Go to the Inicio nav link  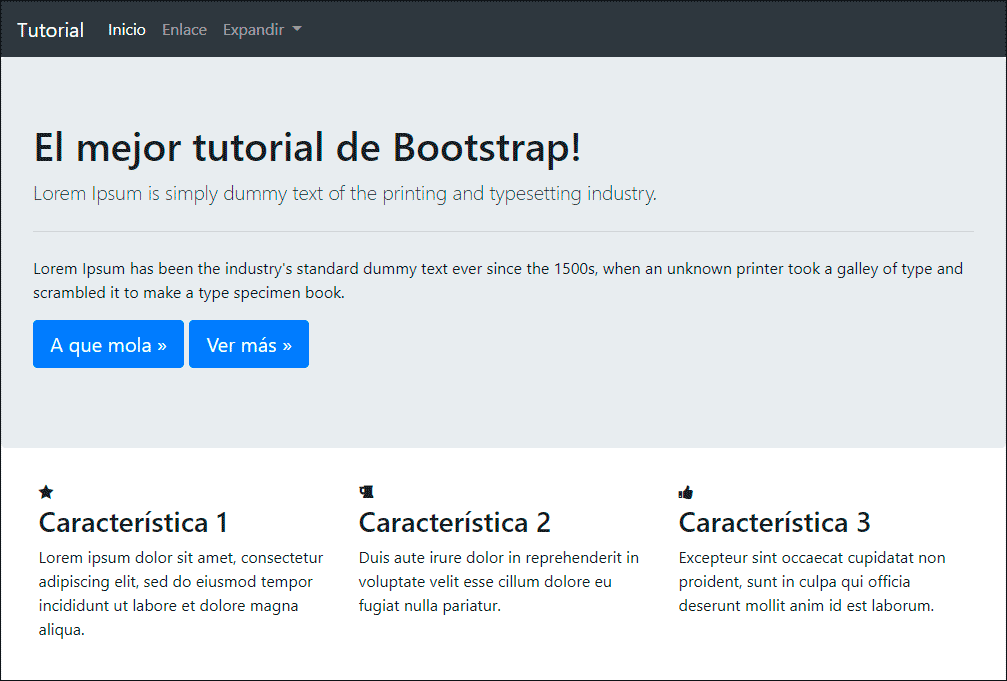(x=127, y=30)
